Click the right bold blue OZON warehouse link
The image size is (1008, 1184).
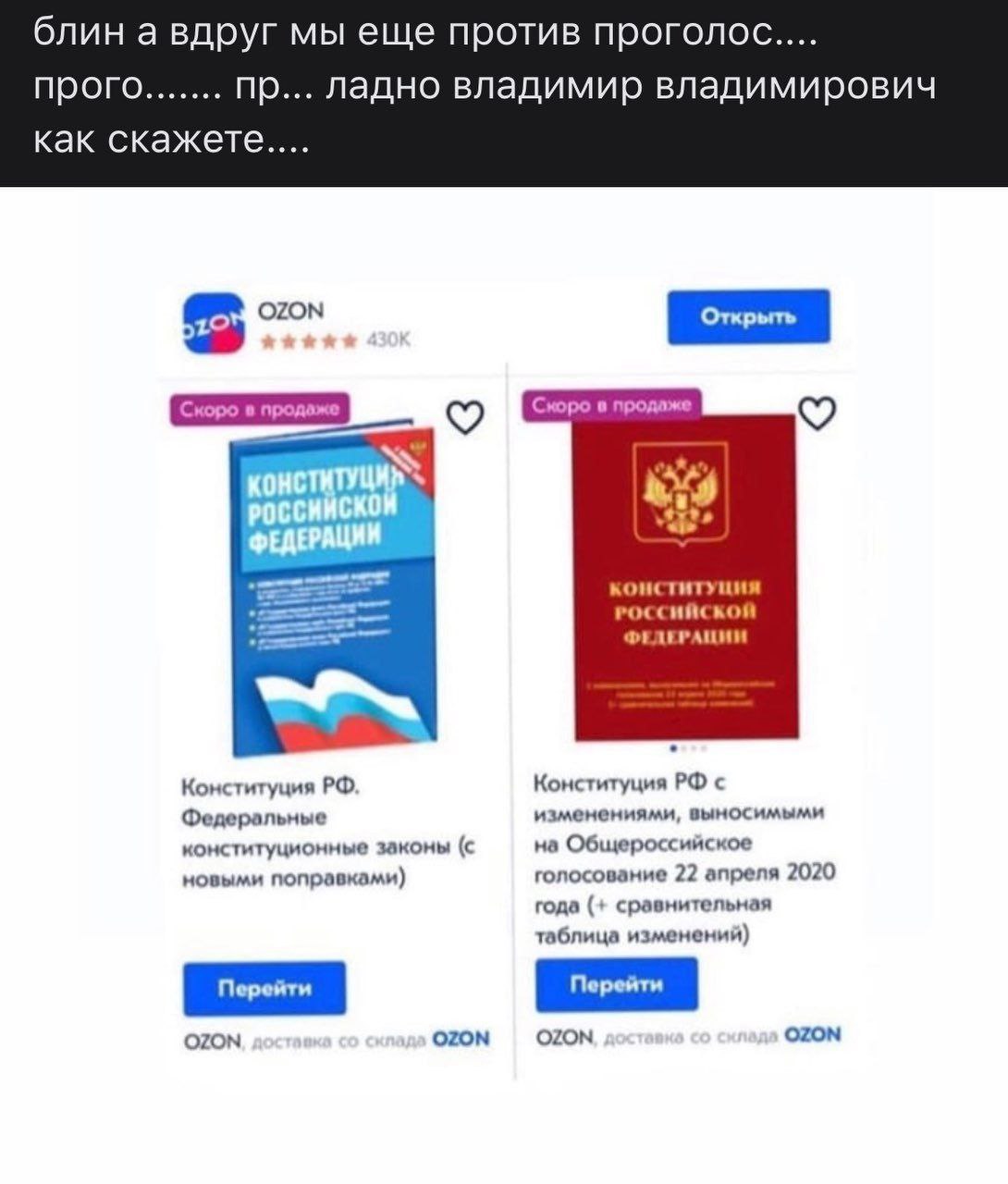(813, 1035)
